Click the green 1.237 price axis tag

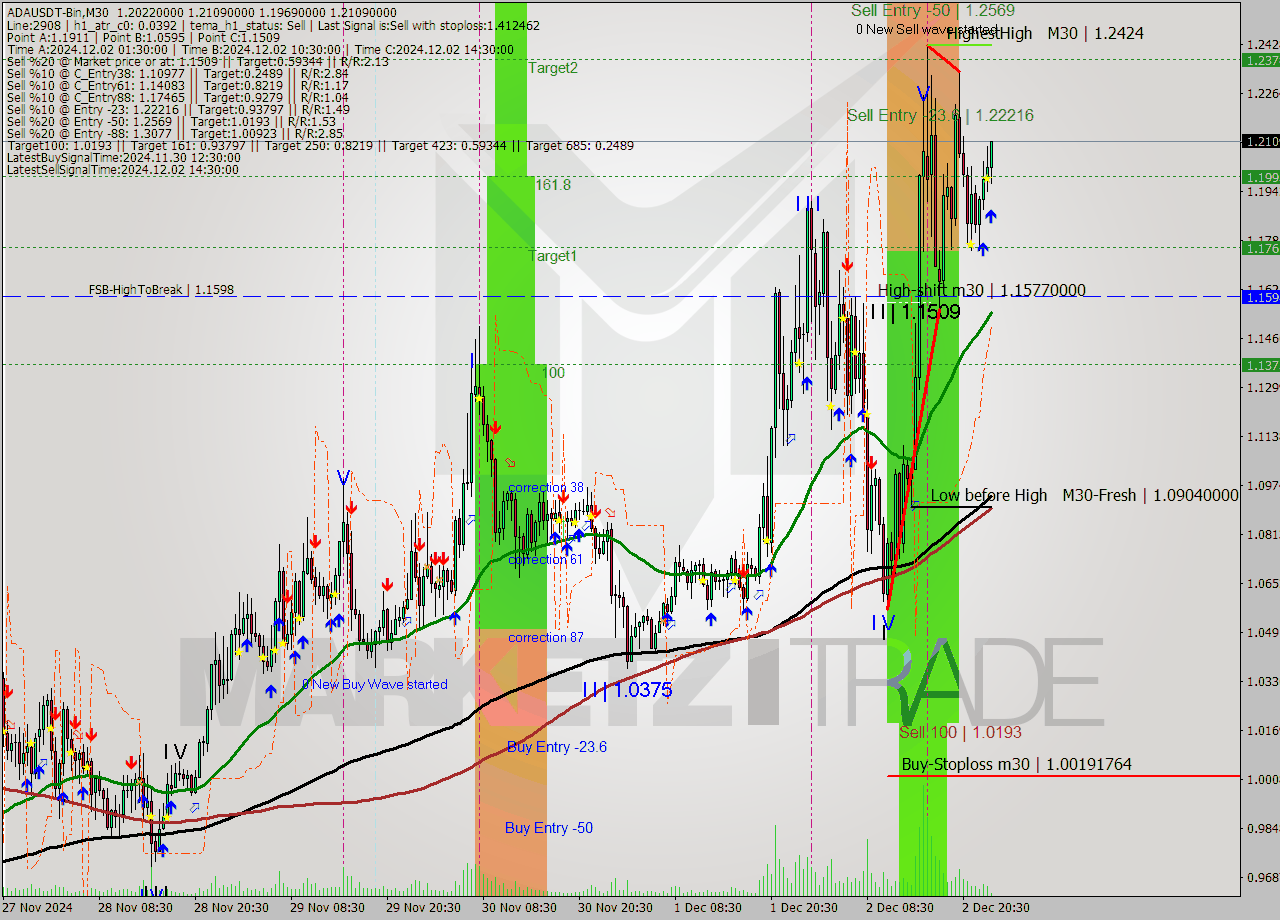pyautogui.click(x=1260, y=60)
